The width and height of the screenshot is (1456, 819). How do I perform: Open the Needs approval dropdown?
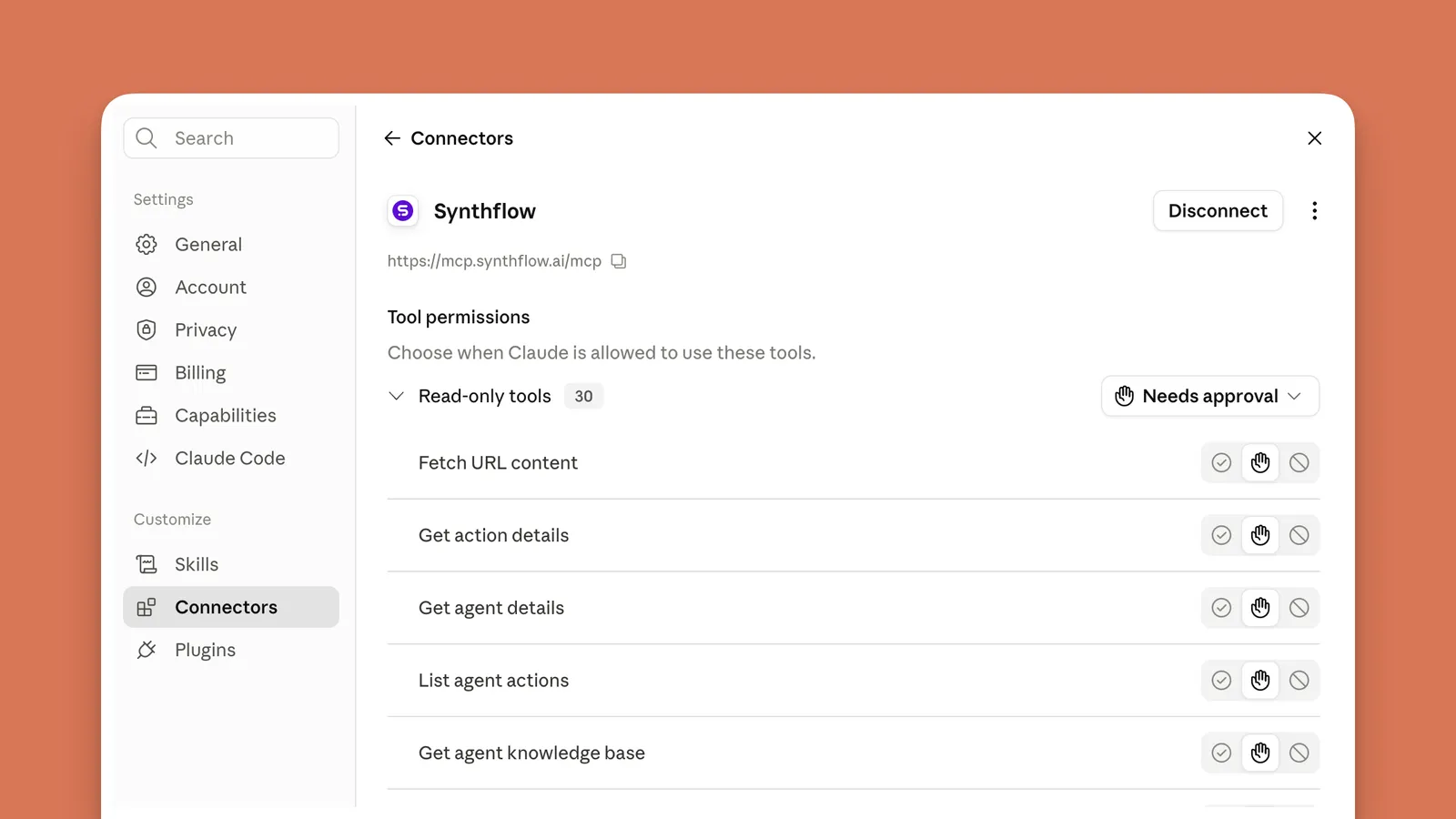1210,396
